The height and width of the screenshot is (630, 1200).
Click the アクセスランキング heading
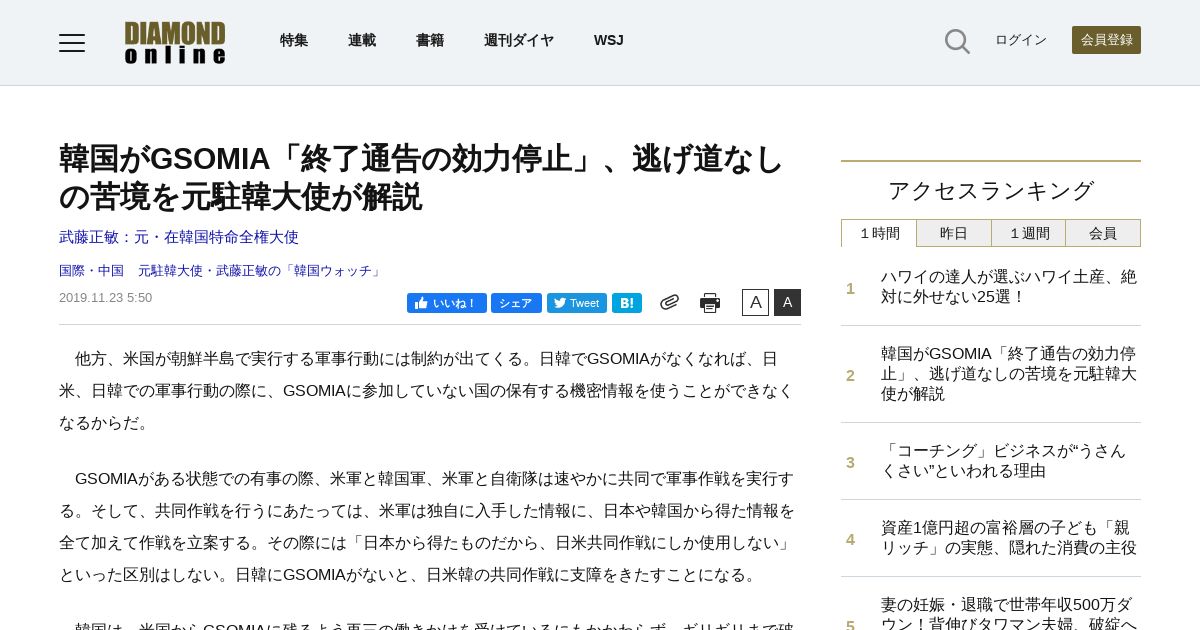(x=991, y=190)
